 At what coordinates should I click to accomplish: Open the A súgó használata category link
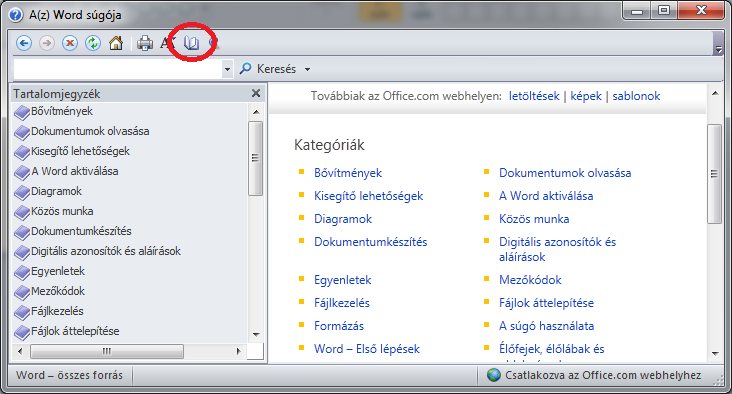point(546,326)
